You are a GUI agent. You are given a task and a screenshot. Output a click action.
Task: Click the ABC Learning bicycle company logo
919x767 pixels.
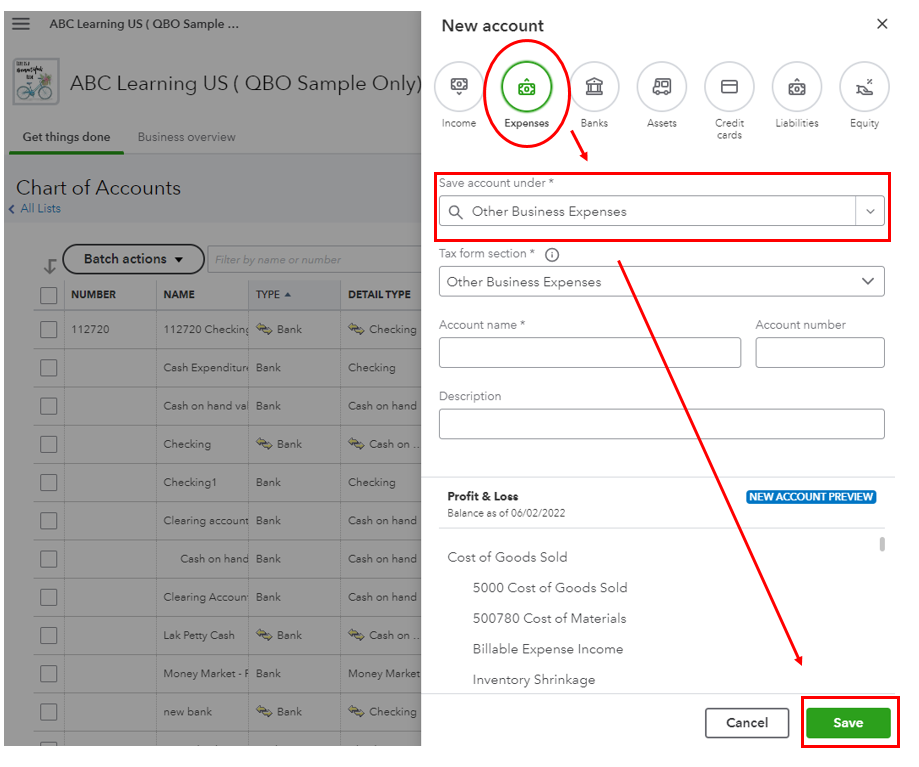point(36,81)
